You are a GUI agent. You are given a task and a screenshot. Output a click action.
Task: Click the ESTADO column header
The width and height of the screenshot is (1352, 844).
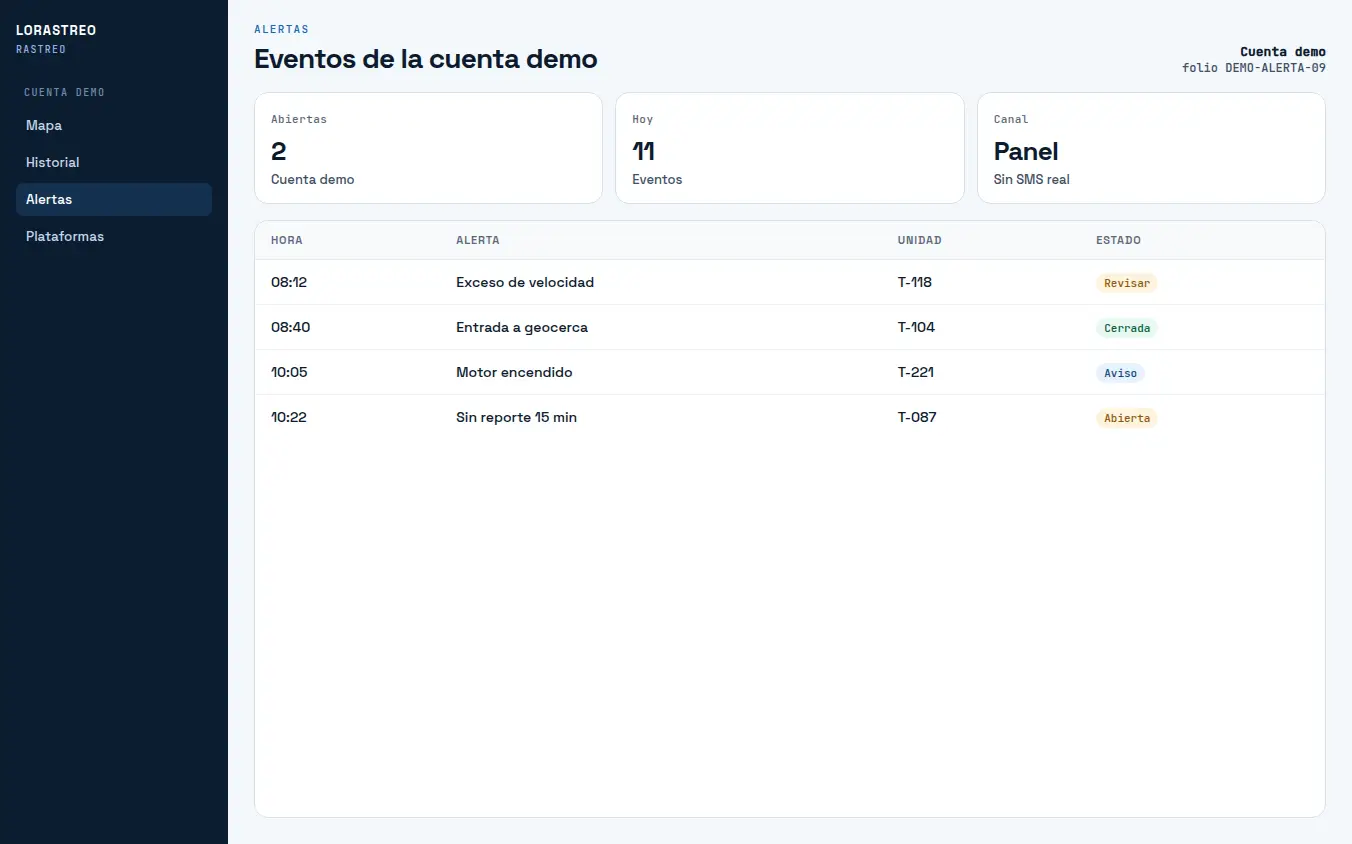click(x=1118, y=240)
